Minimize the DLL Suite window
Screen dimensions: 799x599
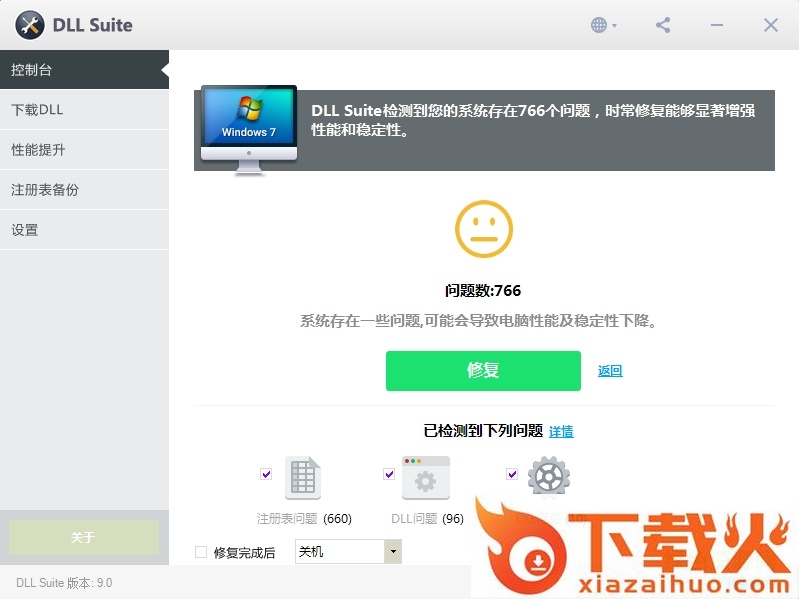717,25
